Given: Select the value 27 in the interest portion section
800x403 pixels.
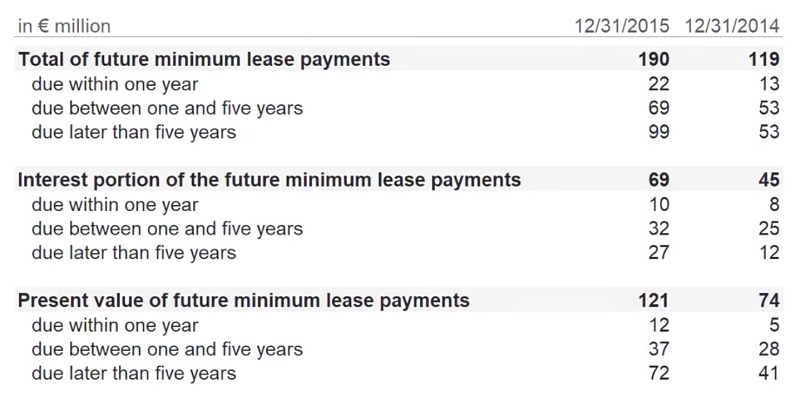Looking at the screenshot, I should 658,252.
